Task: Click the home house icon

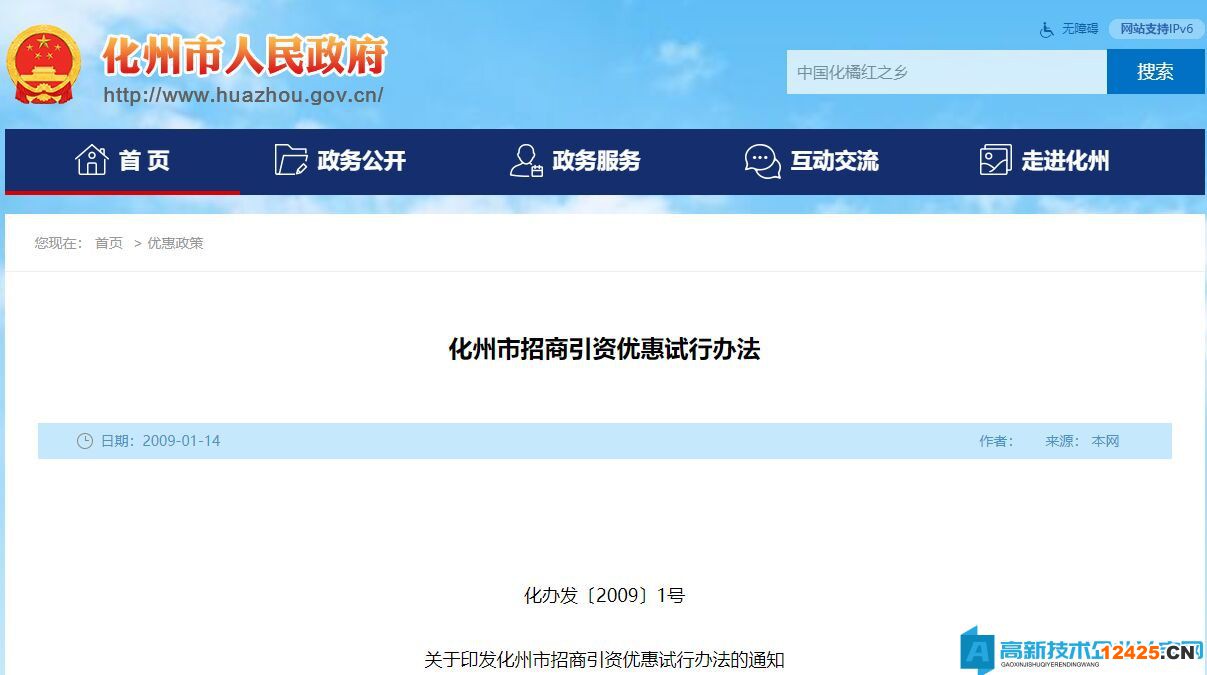Action: click(91, 160)
